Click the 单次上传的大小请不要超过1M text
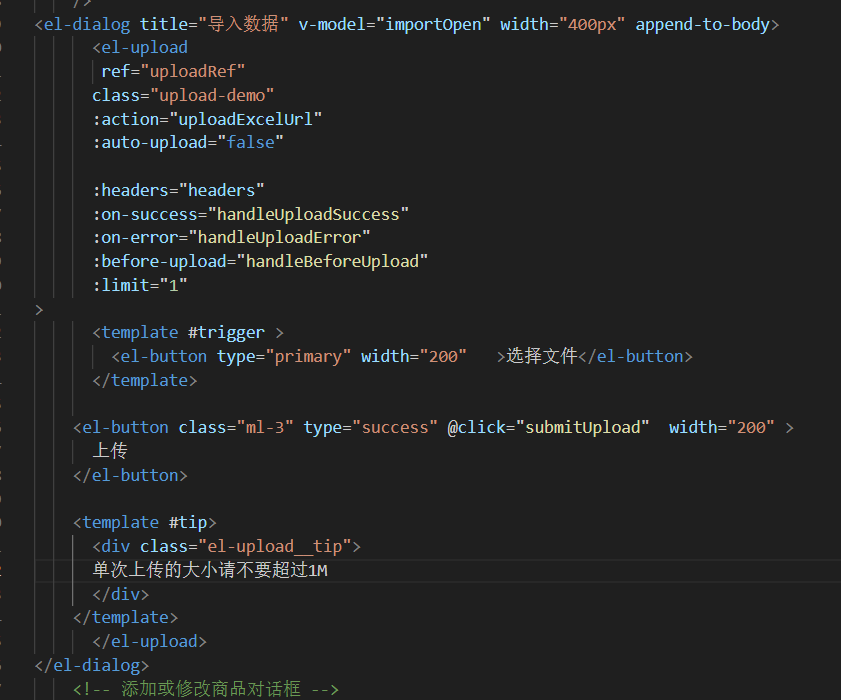 pos(210,570)
